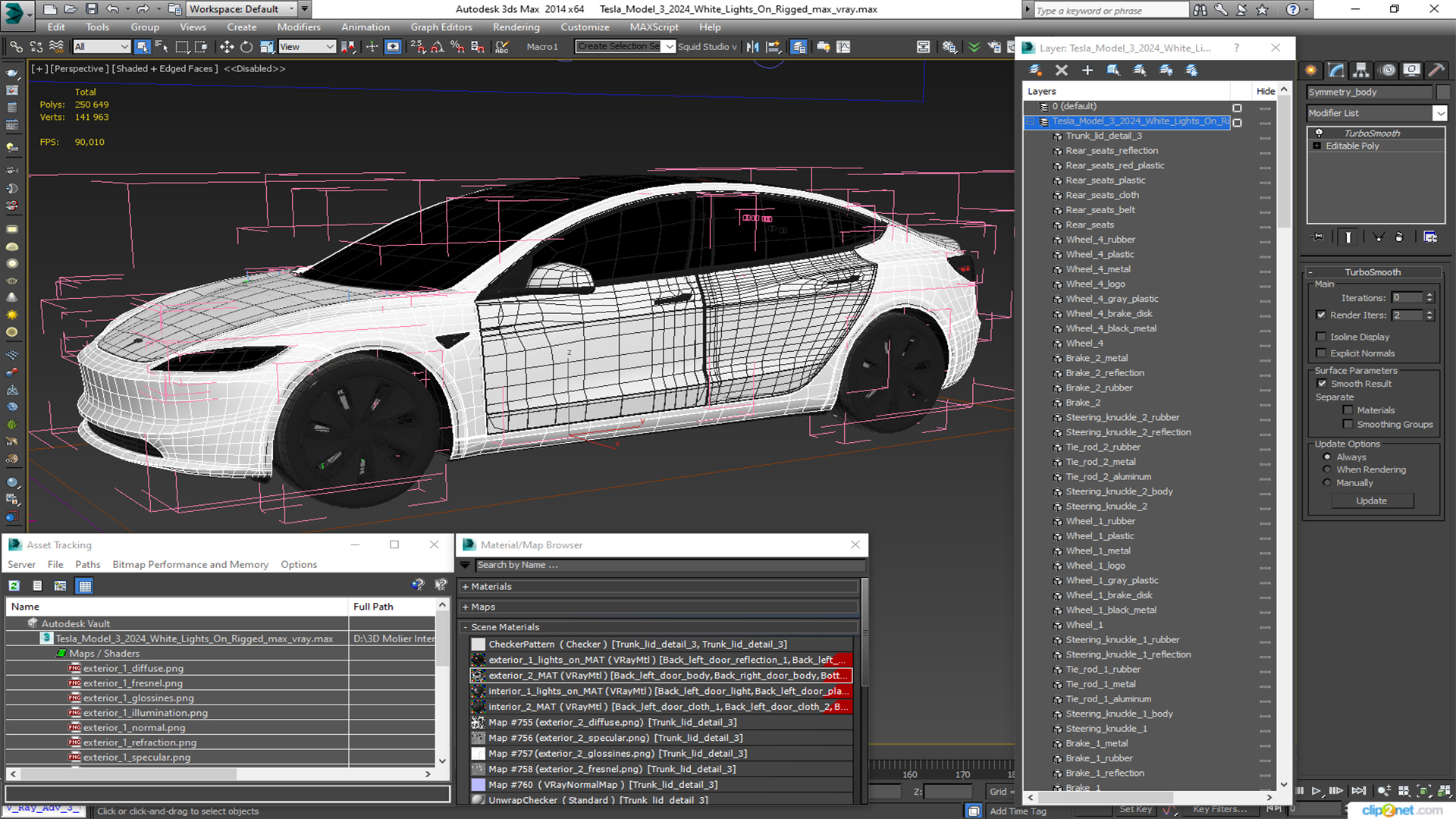Toggle the Explicit Normals checkbox
This screenshot has height=819, width=1456.
click(1321, 353)
